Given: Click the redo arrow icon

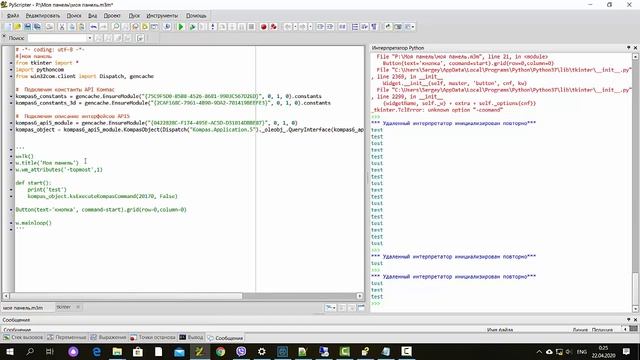Looking at the screenshot, I should coord(104,27).
